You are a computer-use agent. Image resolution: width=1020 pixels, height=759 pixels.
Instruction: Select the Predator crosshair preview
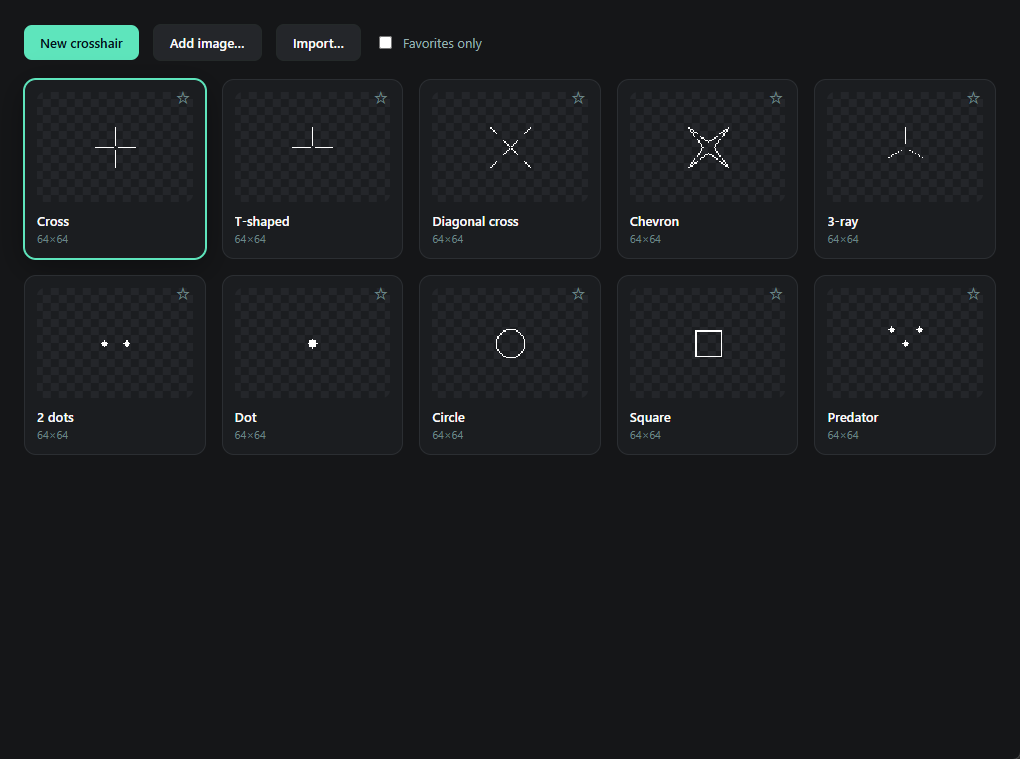(x=905, y=343)
